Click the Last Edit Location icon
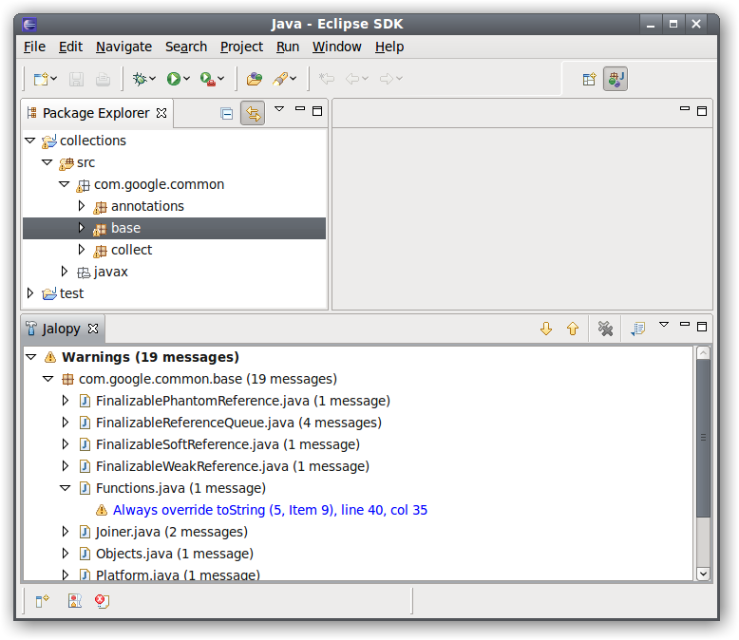Screen dimensions: 739x640 [x=326, y=78]
